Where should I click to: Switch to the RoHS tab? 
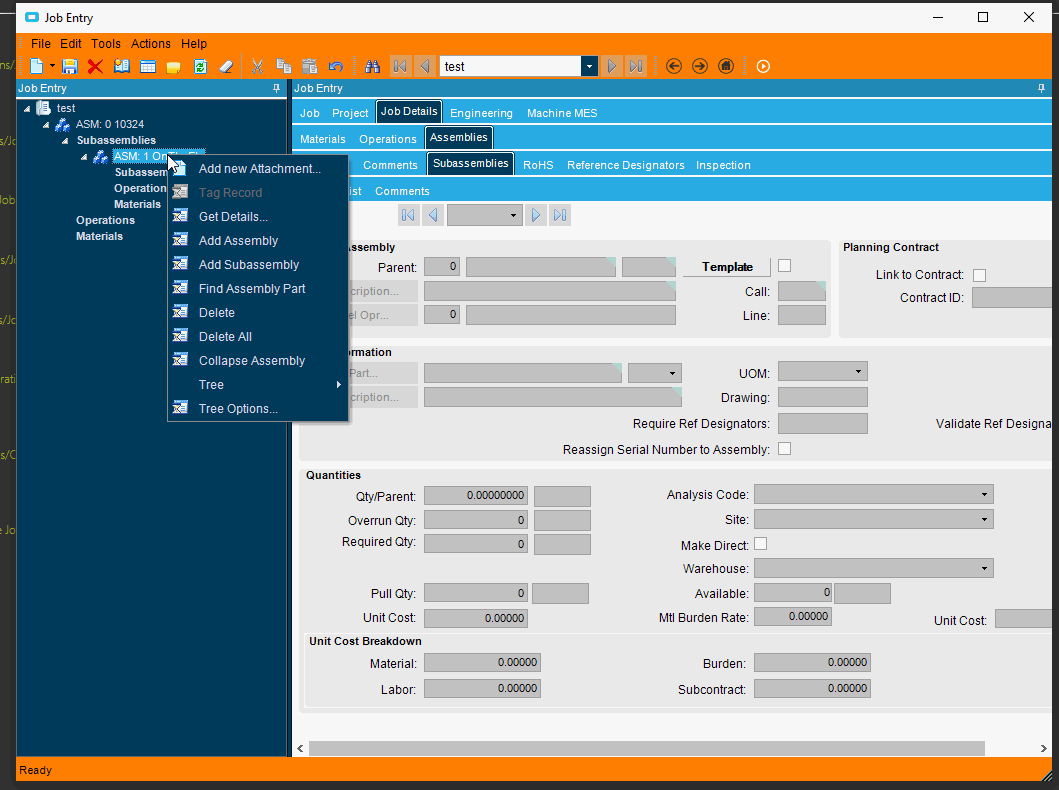(538, 165)
